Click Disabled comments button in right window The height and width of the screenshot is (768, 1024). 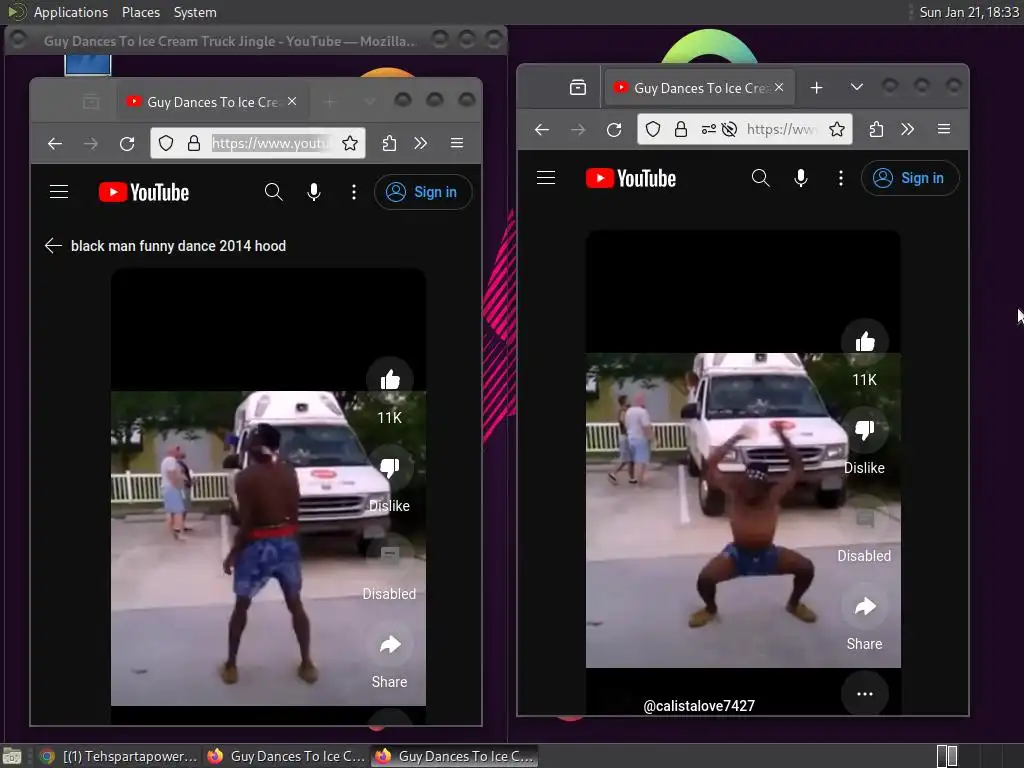pos(865,519)
